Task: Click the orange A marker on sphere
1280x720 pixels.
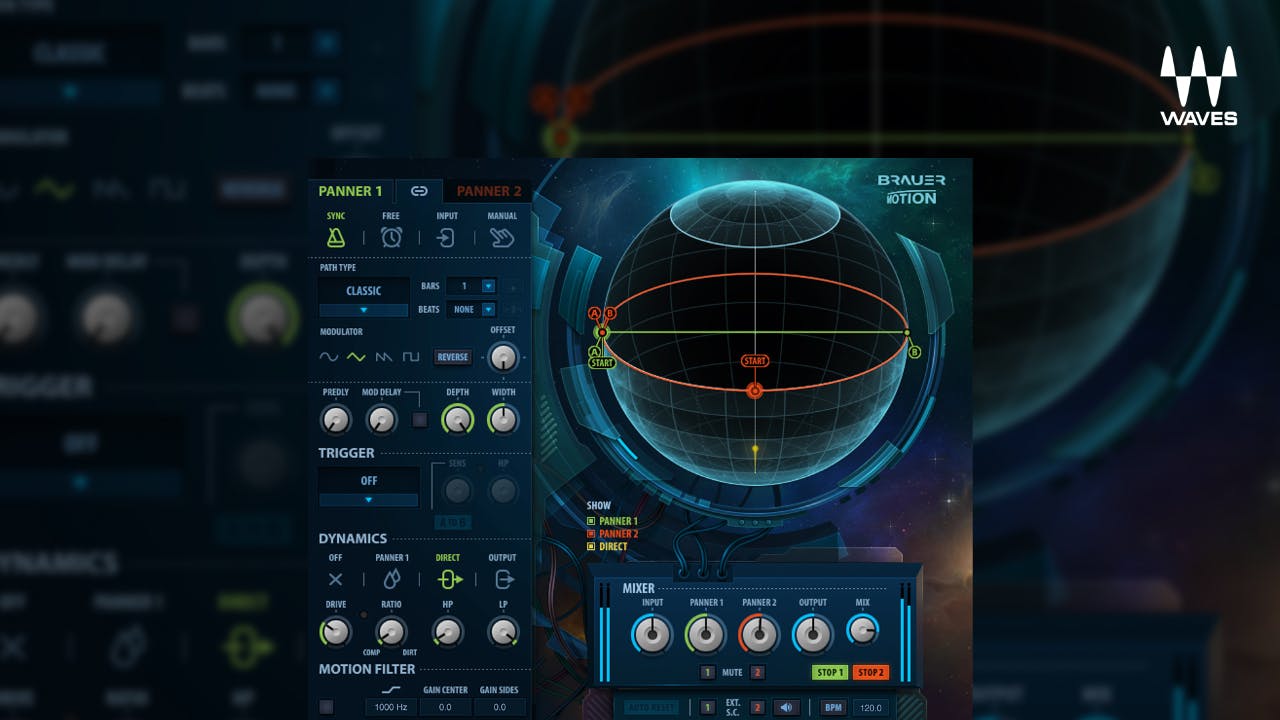Action: (594, 313)
